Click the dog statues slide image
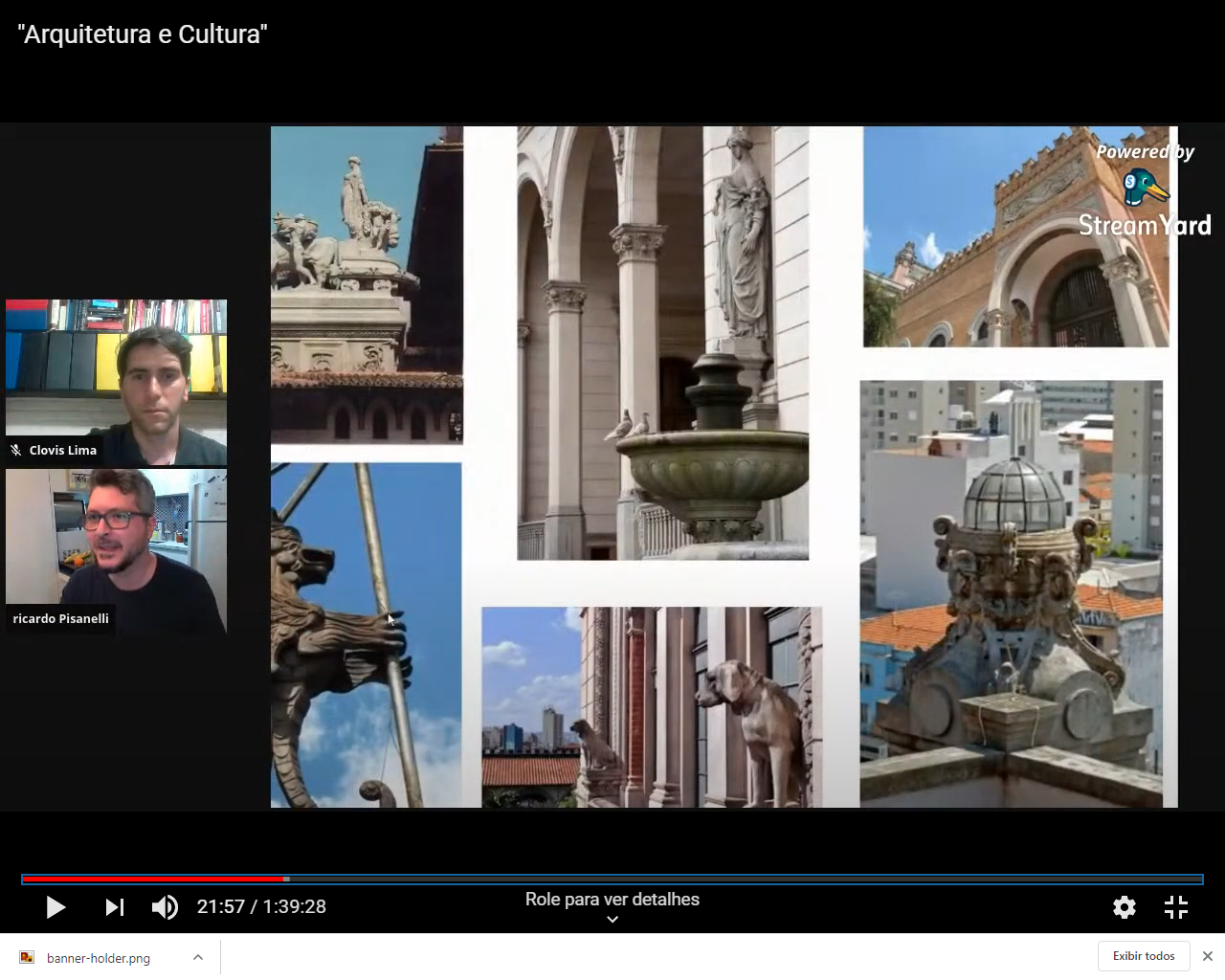Screen dimensions: 1225x980 pos(652,707)
